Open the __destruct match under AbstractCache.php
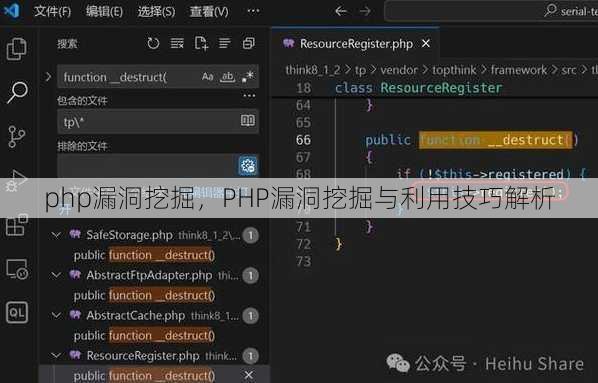Viewport: 598px width, 383px height. pyautogui.click(x=144, y=336)
